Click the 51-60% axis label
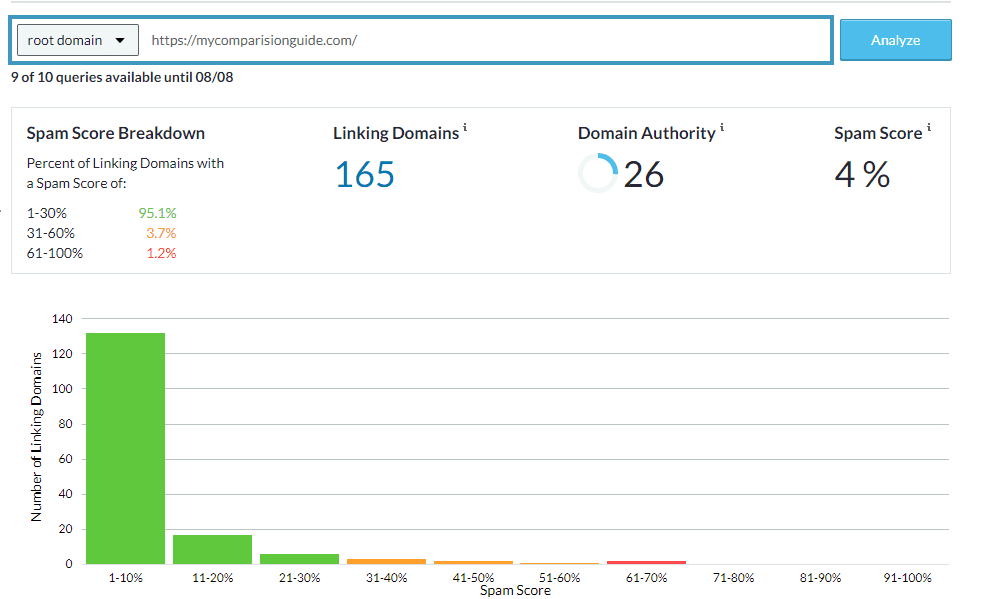The image size is (982, 599). pos(559,578)
